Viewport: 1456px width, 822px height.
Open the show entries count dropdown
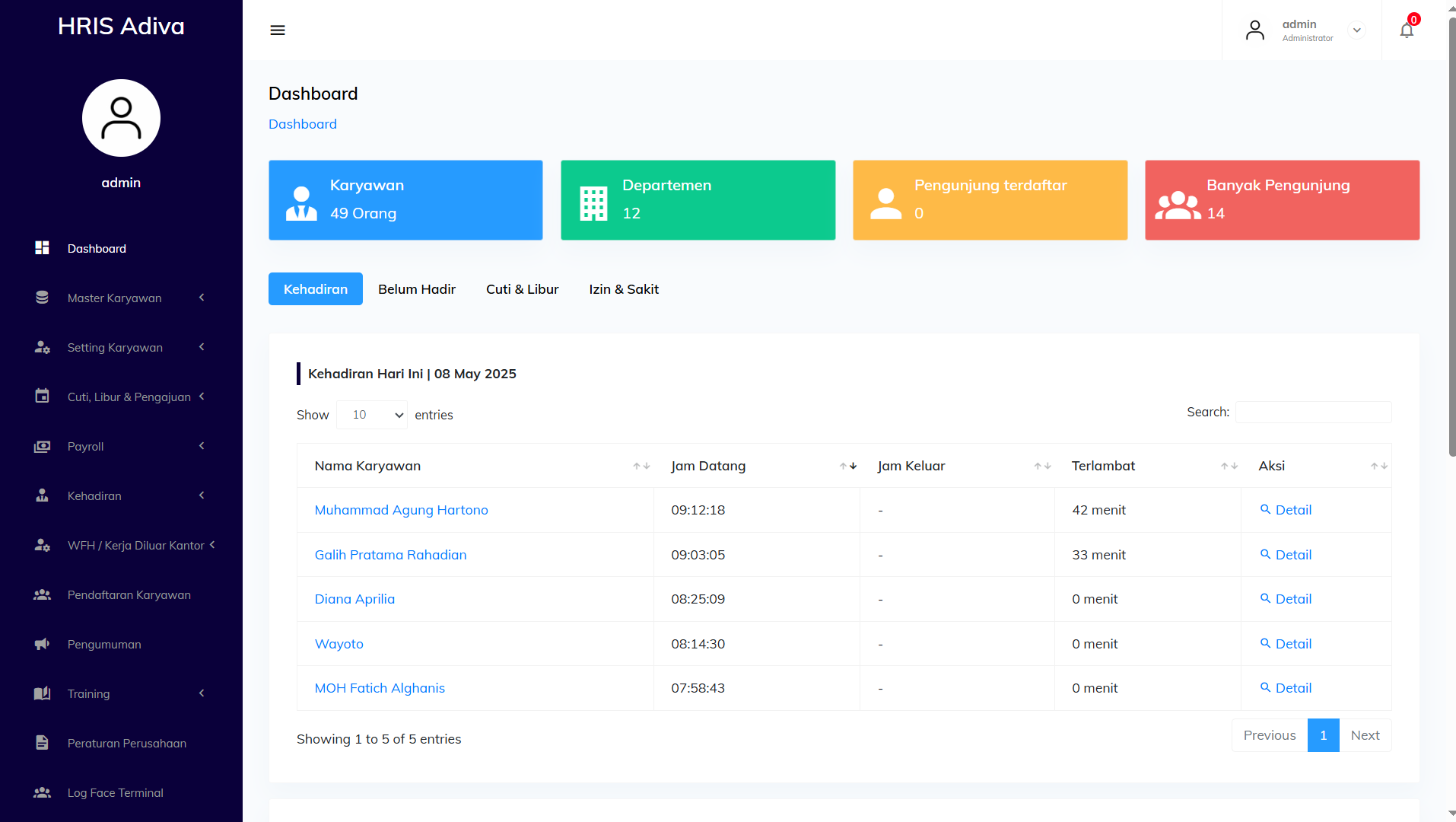(372, 415)
